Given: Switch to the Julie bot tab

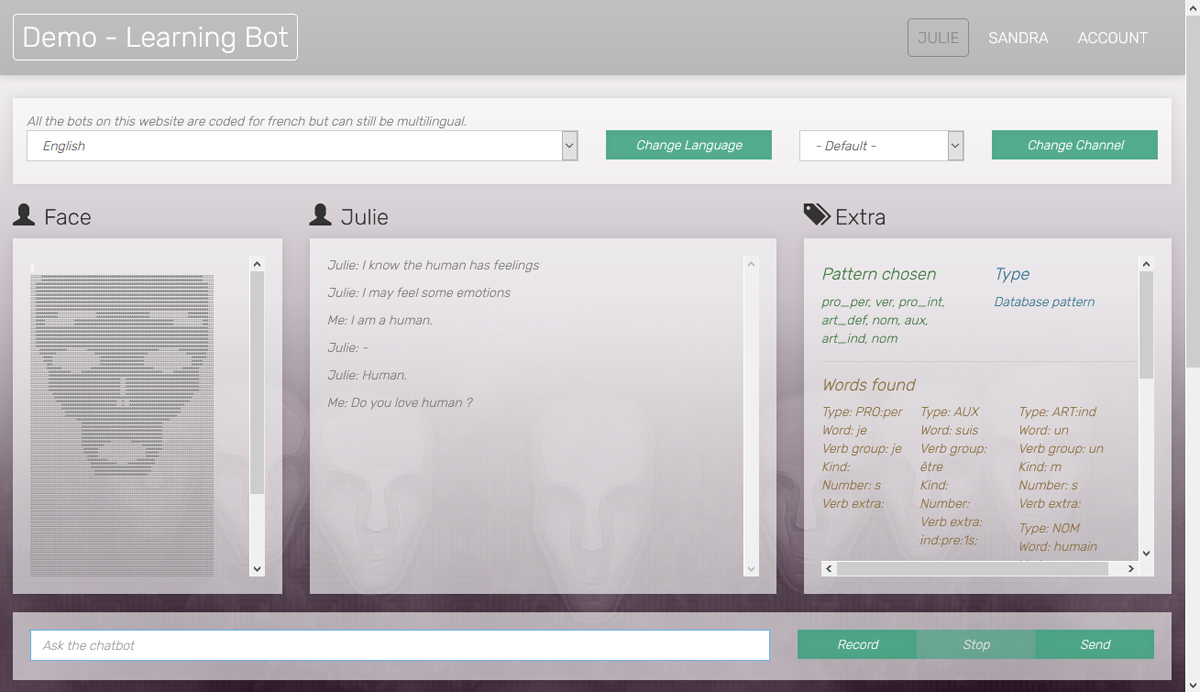Looking at the screenshot, I should tap(938, 38).
